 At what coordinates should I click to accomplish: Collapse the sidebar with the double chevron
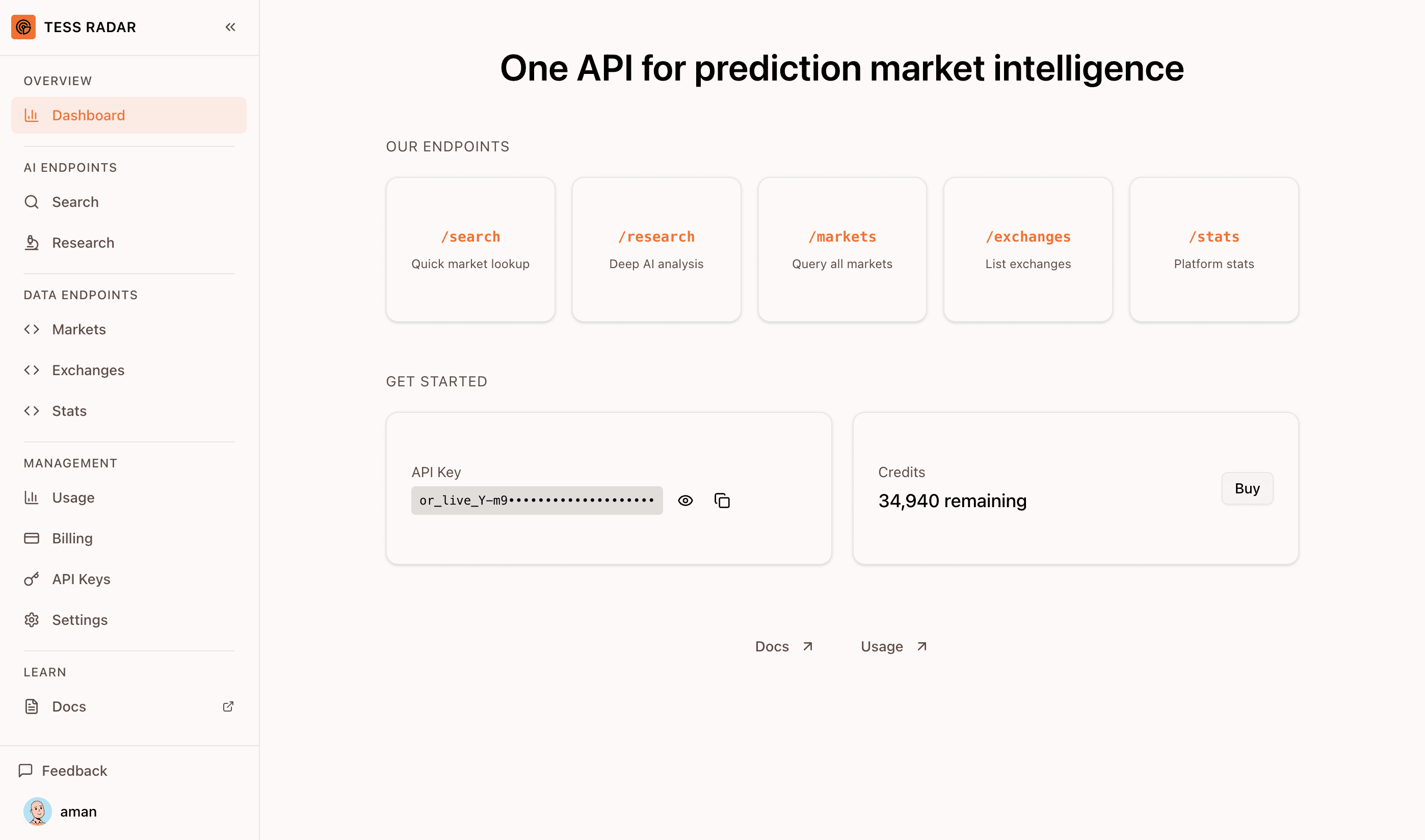click(230, 27)
